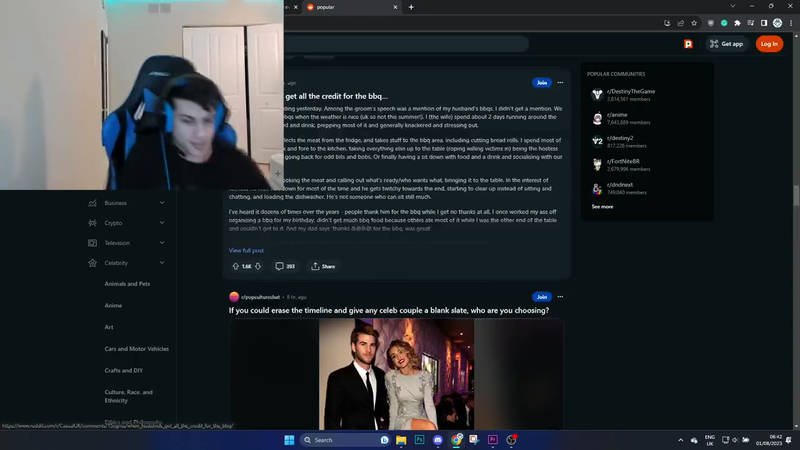
Task: Open the celebrity couple photo
Action: pos(396,374)
